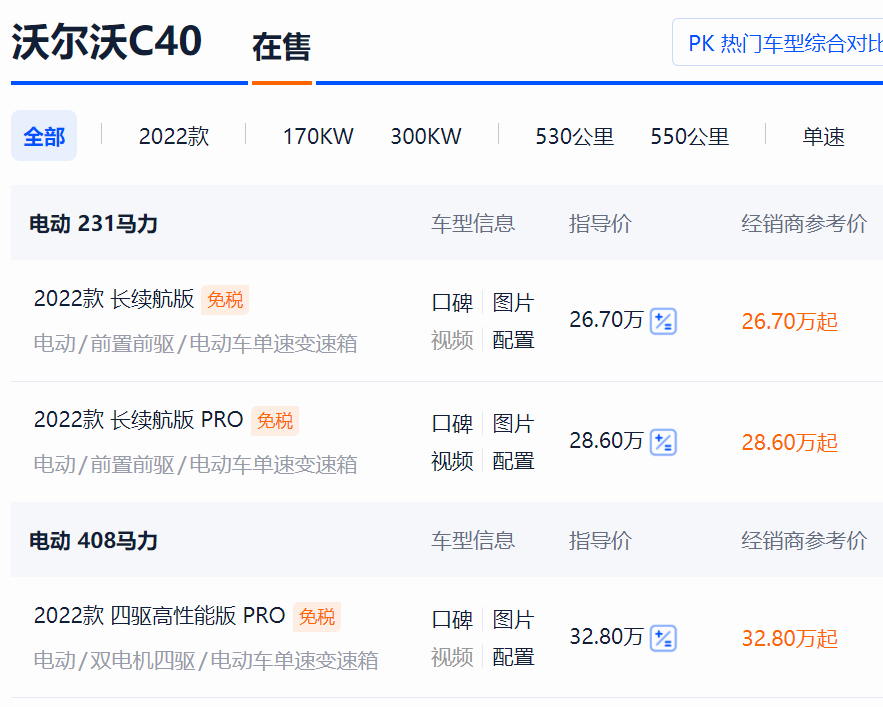Open 2022款 长续航版 model link
This screenshot has height=707, width=883.
(114, 299)
